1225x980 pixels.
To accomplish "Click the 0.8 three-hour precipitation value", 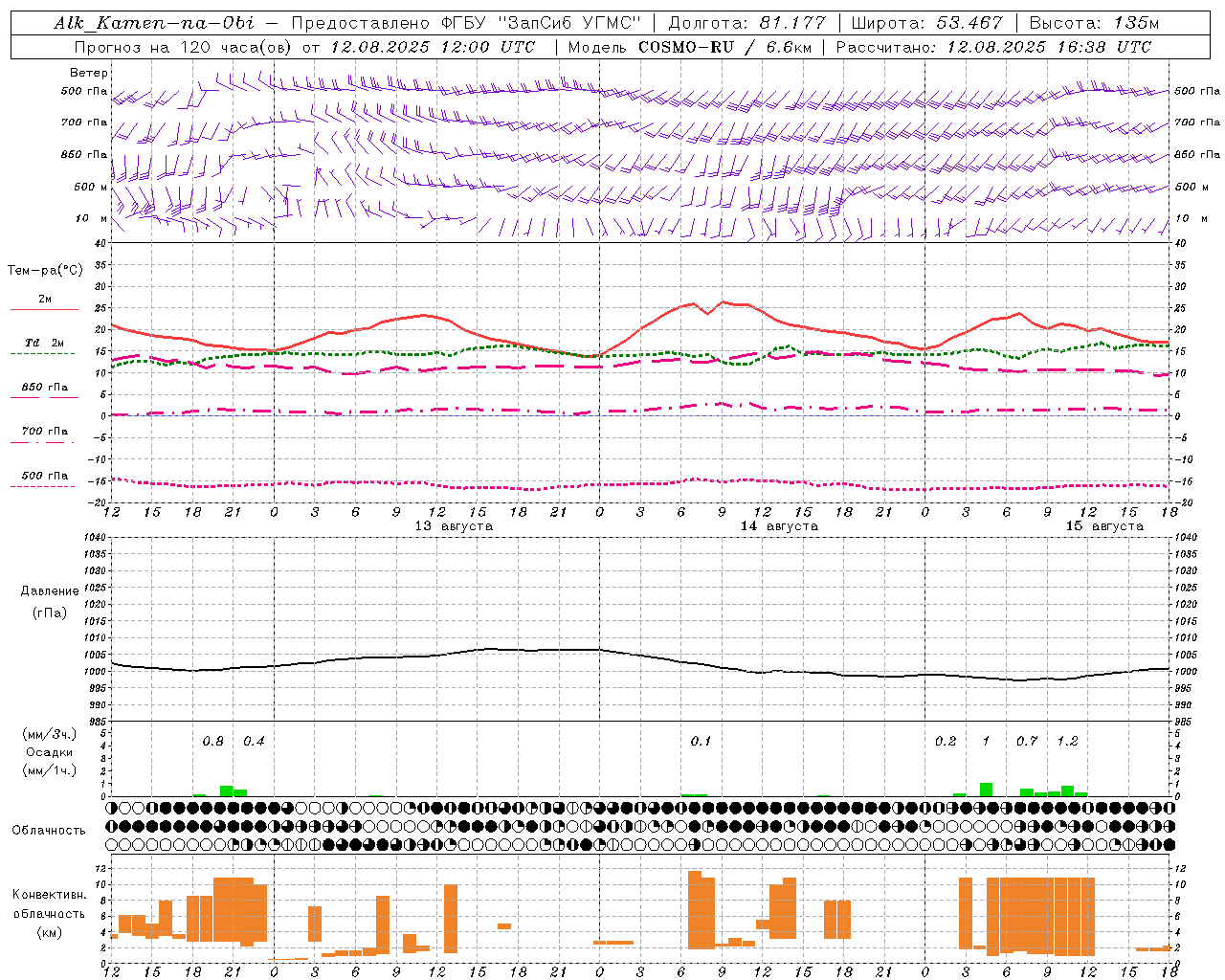I will pos(212,742).
